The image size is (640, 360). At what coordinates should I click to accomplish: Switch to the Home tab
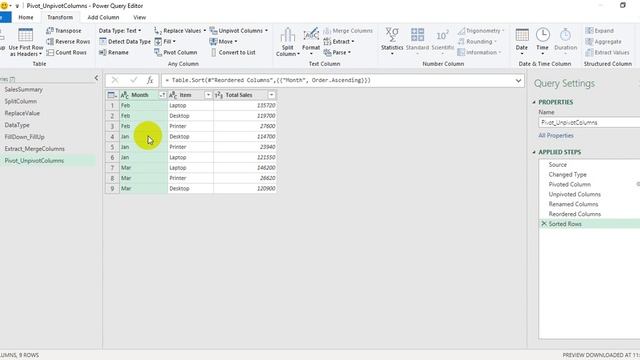(x=26, y=17)
